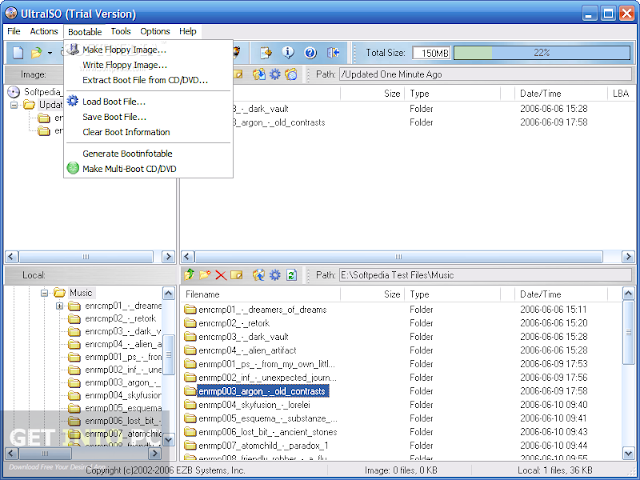Click the down arrow of the local file list scrollbar

click(x=628, y=453)
